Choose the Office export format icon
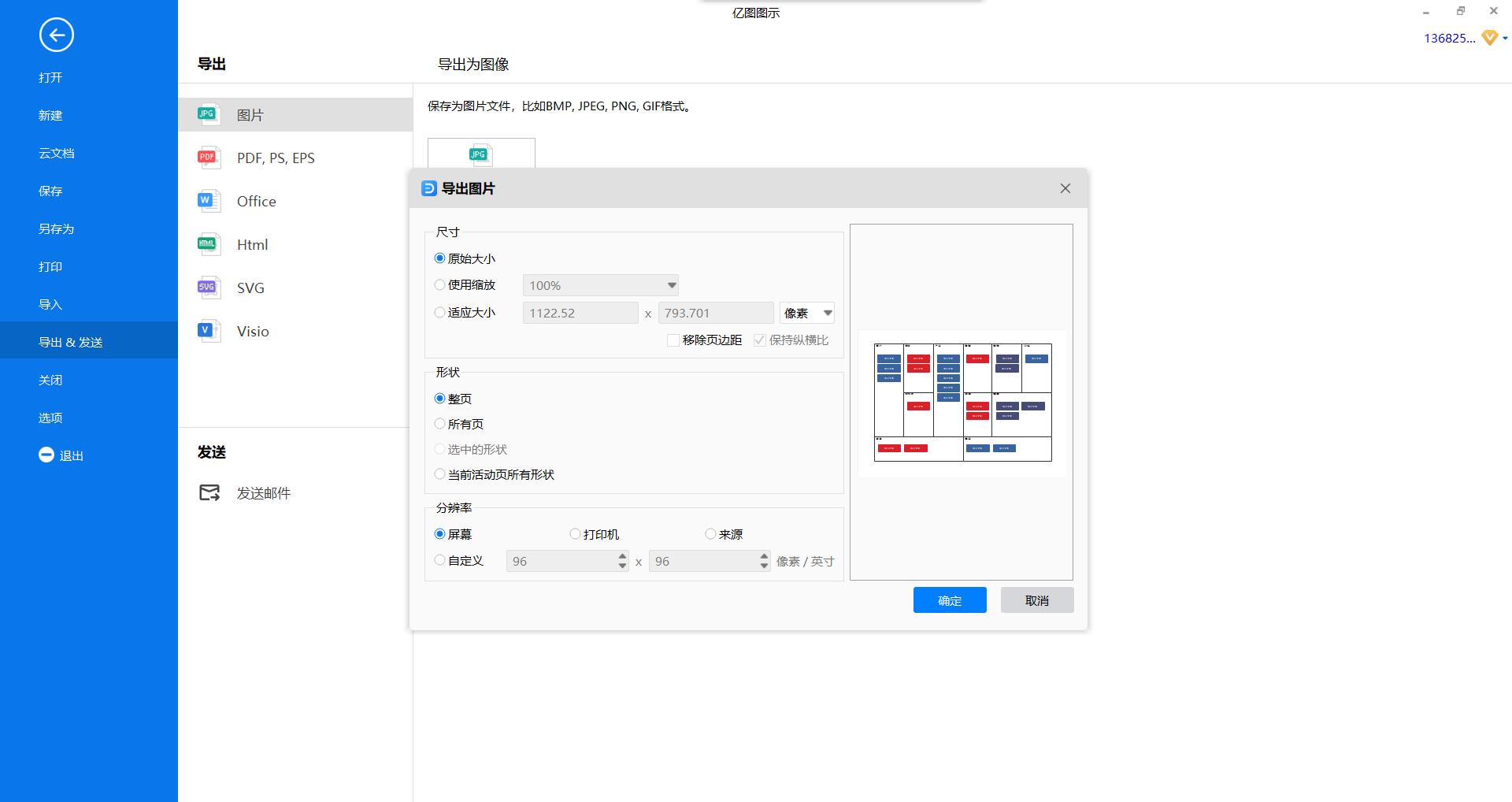Viewport: 1512px width, 802px height. point(207,201)
